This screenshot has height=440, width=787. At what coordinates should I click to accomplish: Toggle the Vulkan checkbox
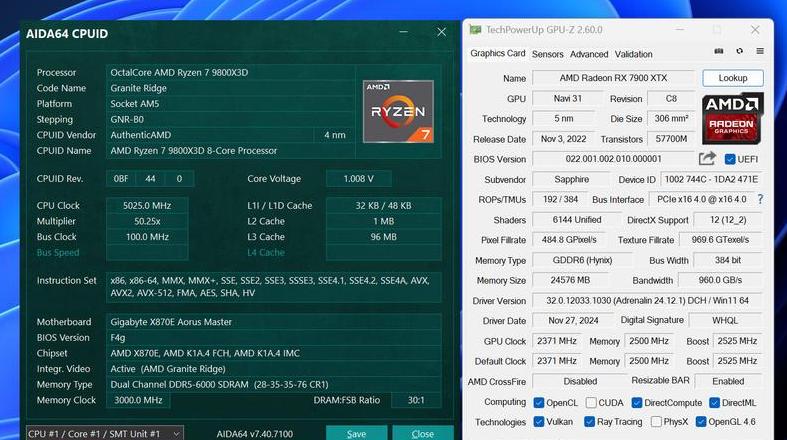tap(539, 421)
